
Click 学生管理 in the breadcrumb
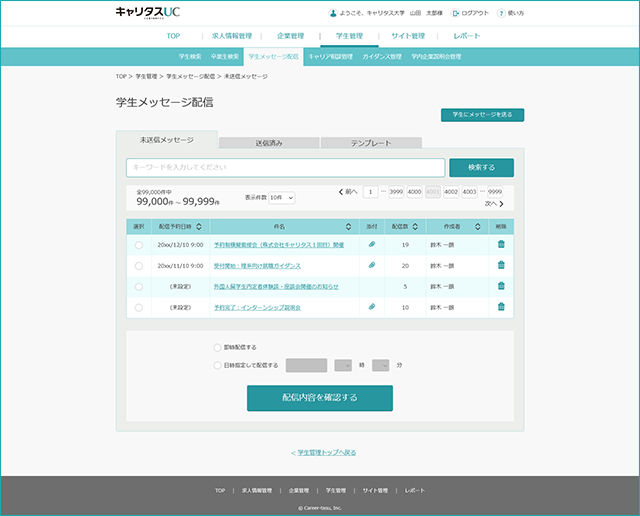[x=146, y=76]
